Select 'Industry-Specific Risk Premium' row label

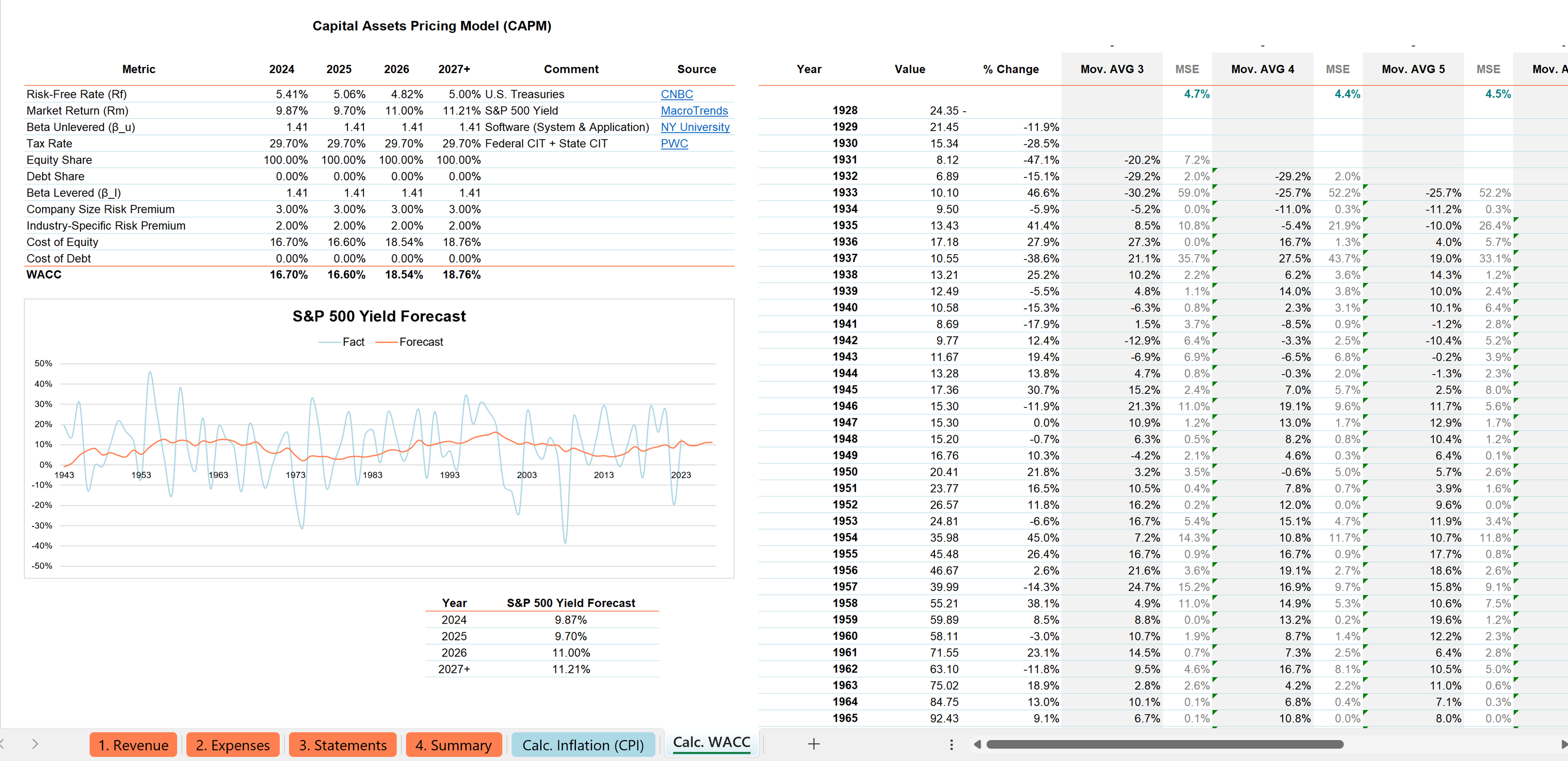(106, 226)
